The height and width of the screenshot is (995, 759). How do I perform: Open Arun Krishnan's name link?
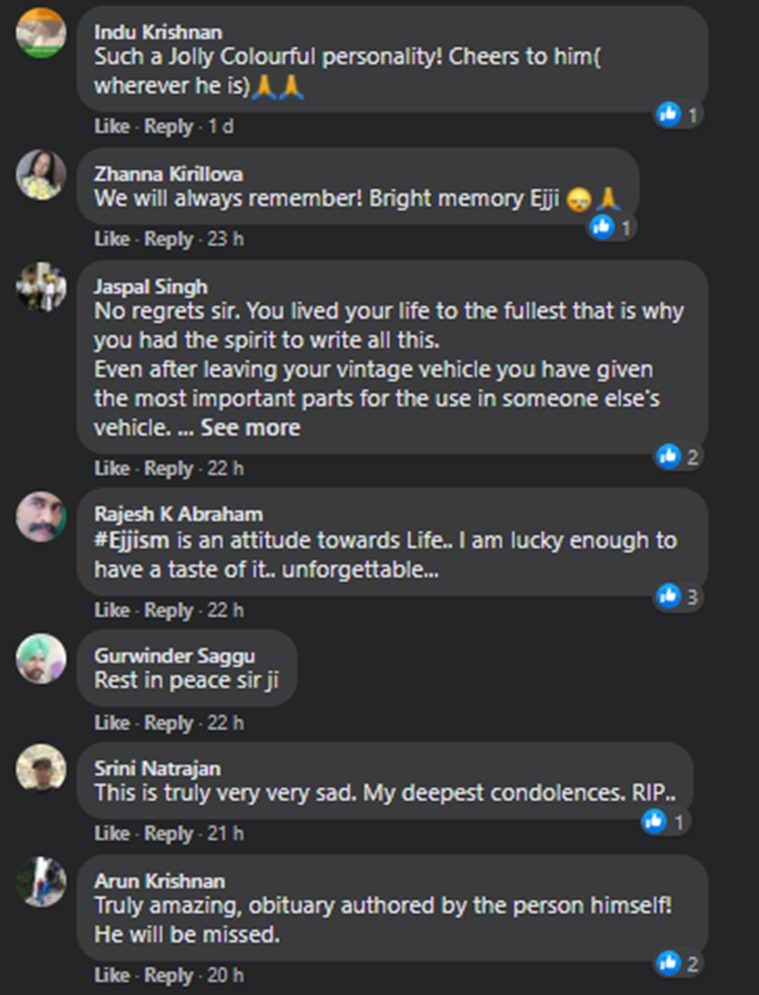159,881
